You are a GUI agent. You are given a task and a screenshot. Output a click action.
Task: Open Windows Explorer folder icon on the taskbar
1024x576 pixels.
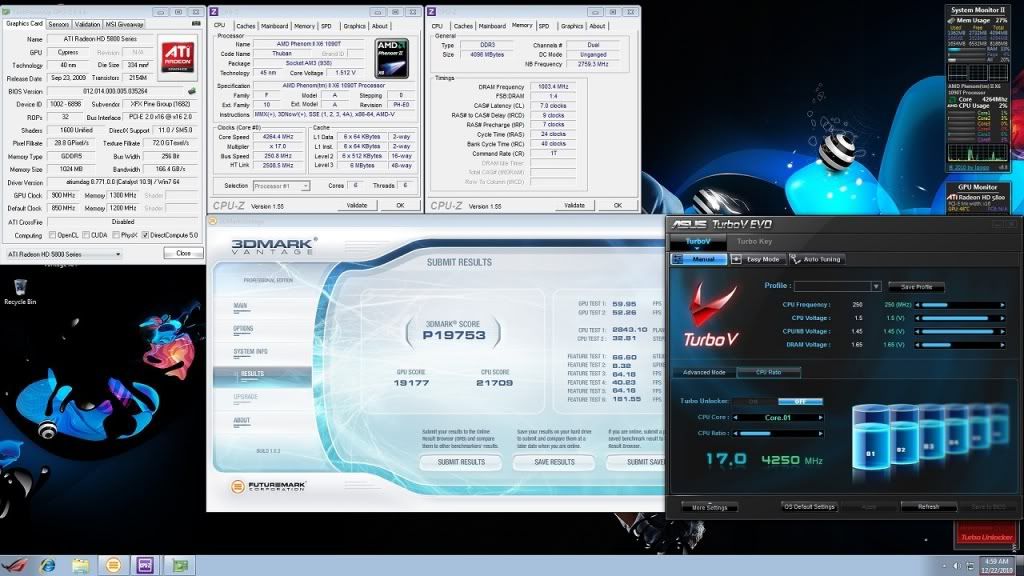click(80, 566)
